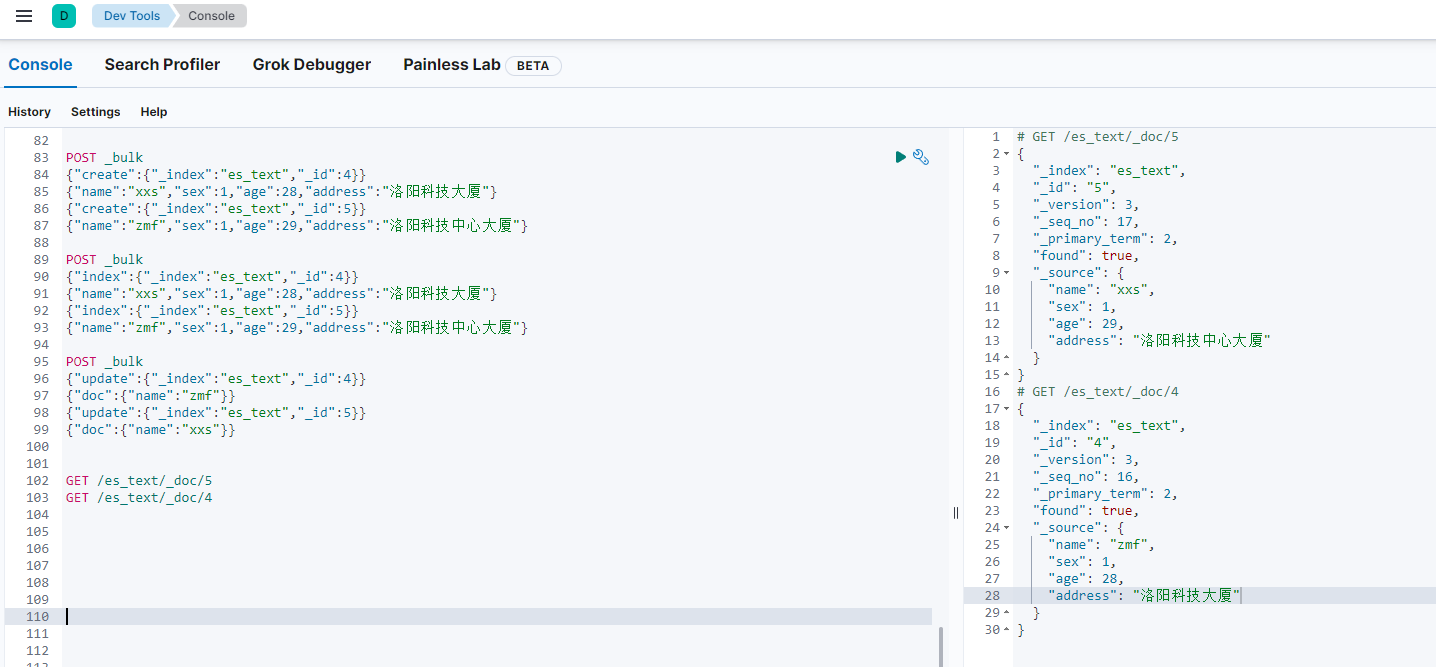1436x667 pixels.
Task: Open the main navigation hamburger menu
Action: point(24,16)
